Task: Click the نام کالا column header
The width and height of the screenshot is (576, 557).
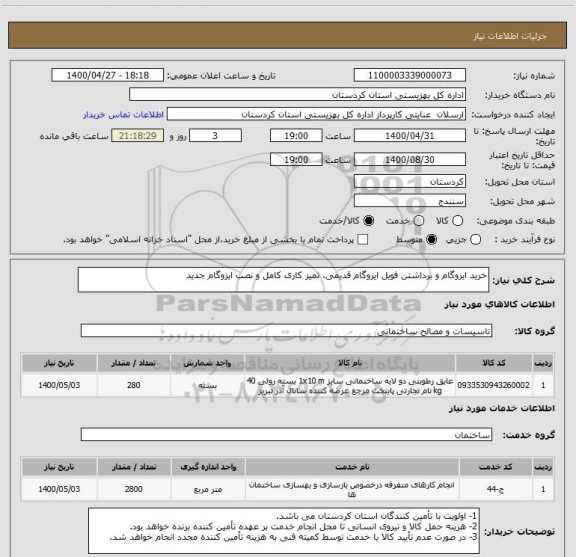Action: [x=350, y=363]
